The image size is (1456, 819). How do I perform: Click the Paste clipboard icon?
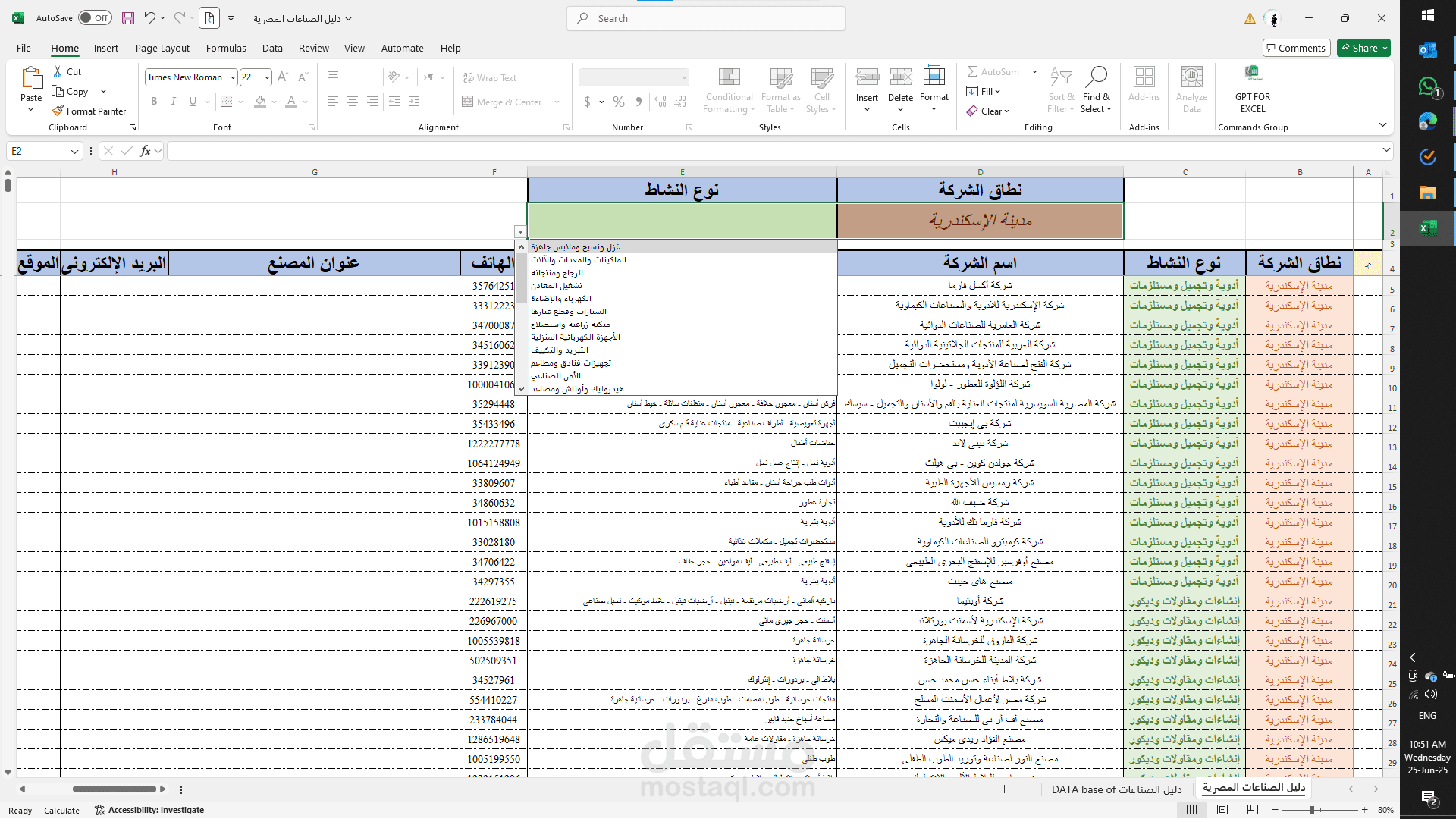31,78
